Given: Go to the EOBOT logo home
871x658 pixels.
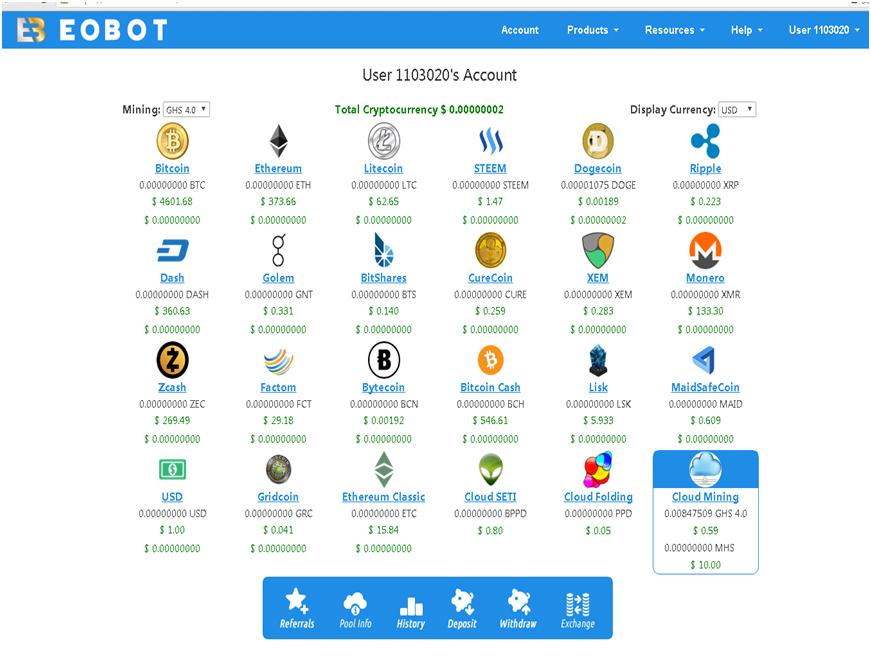Looking at the screenshot, I should click(x=92, y=30).
